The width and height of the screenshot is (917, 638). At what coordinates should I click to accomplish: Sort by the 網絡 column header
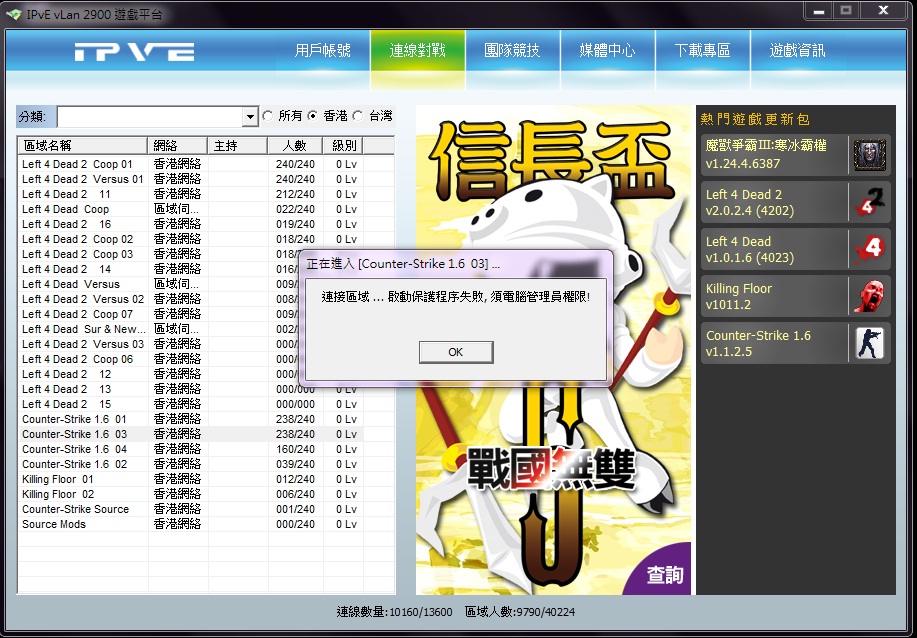point(177,145)
